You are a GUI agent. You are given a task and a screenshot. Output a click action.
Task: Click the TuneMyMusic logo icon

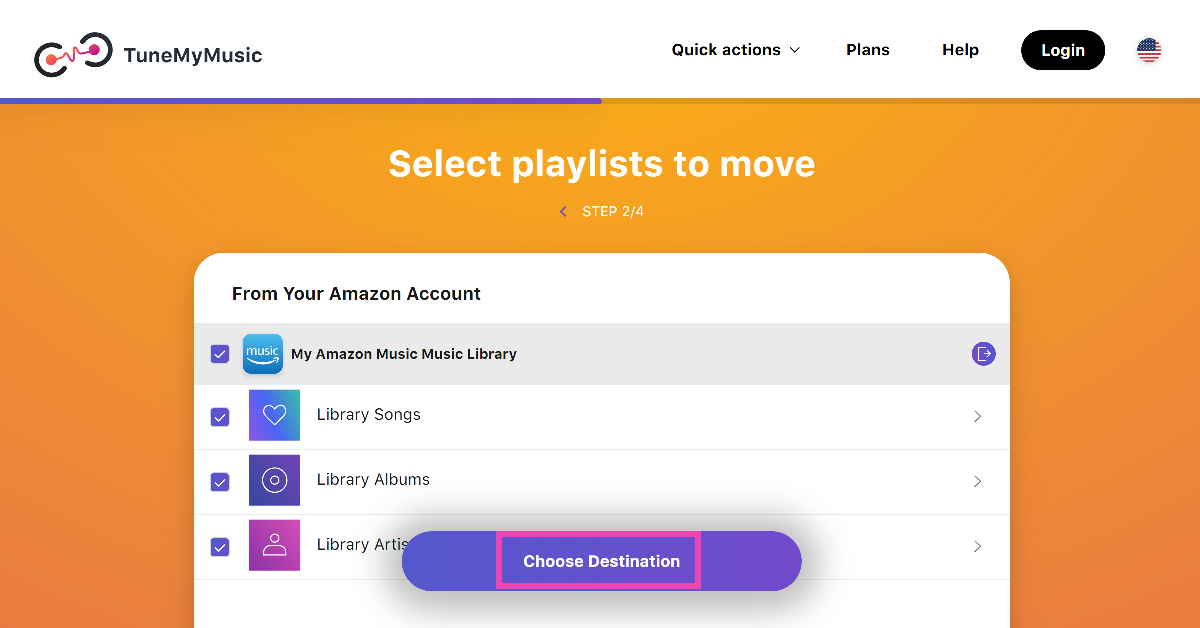pyautogui.click(x=72, y=55)
